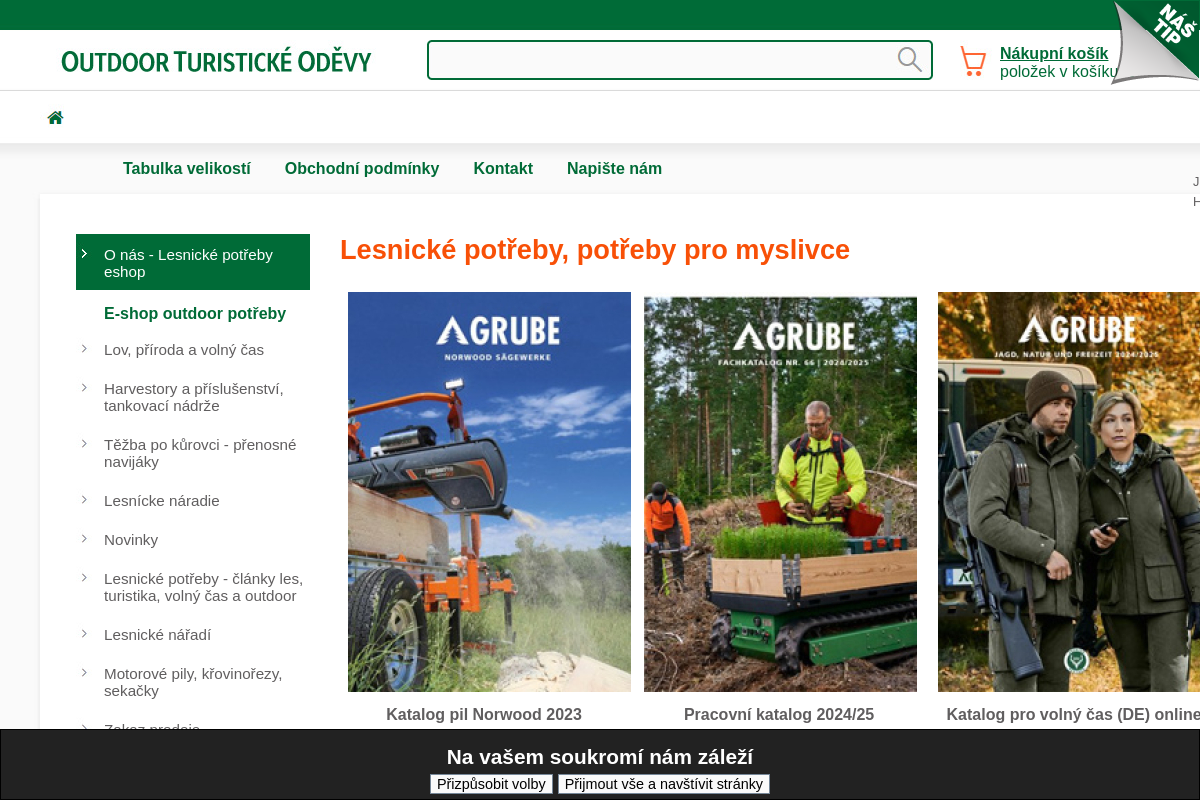Open the Kontakt menu item
Viewport: 1200px width, 800px height.
coord(503,168)
